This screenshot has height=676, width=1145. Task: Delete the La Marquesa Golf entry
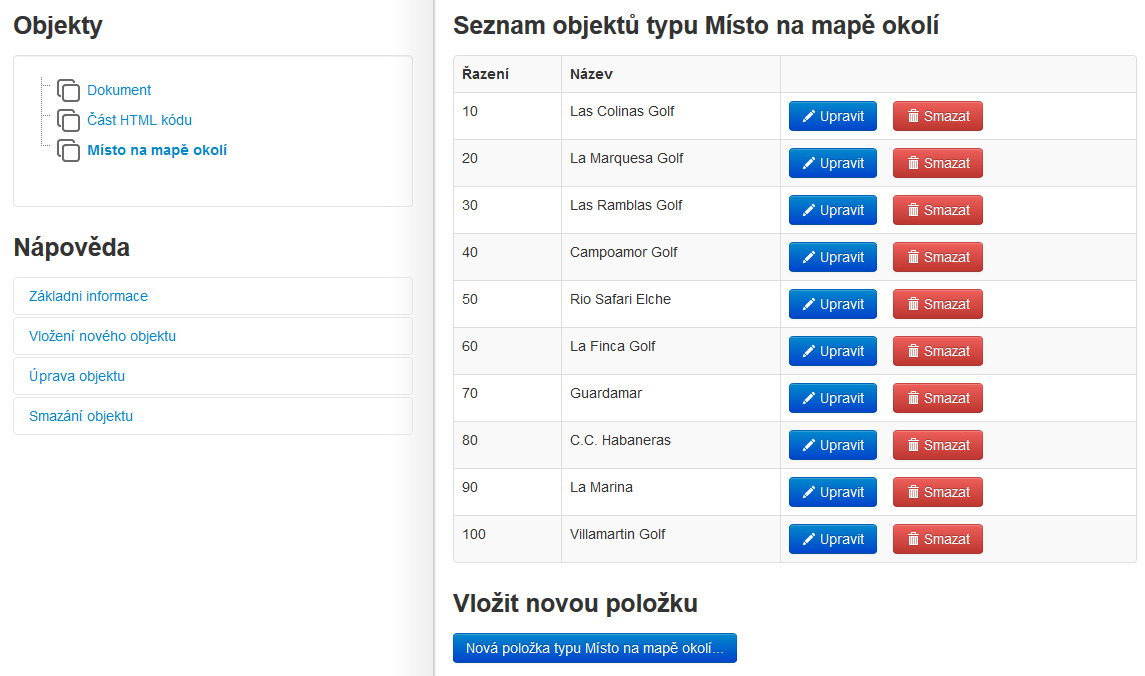937,163
